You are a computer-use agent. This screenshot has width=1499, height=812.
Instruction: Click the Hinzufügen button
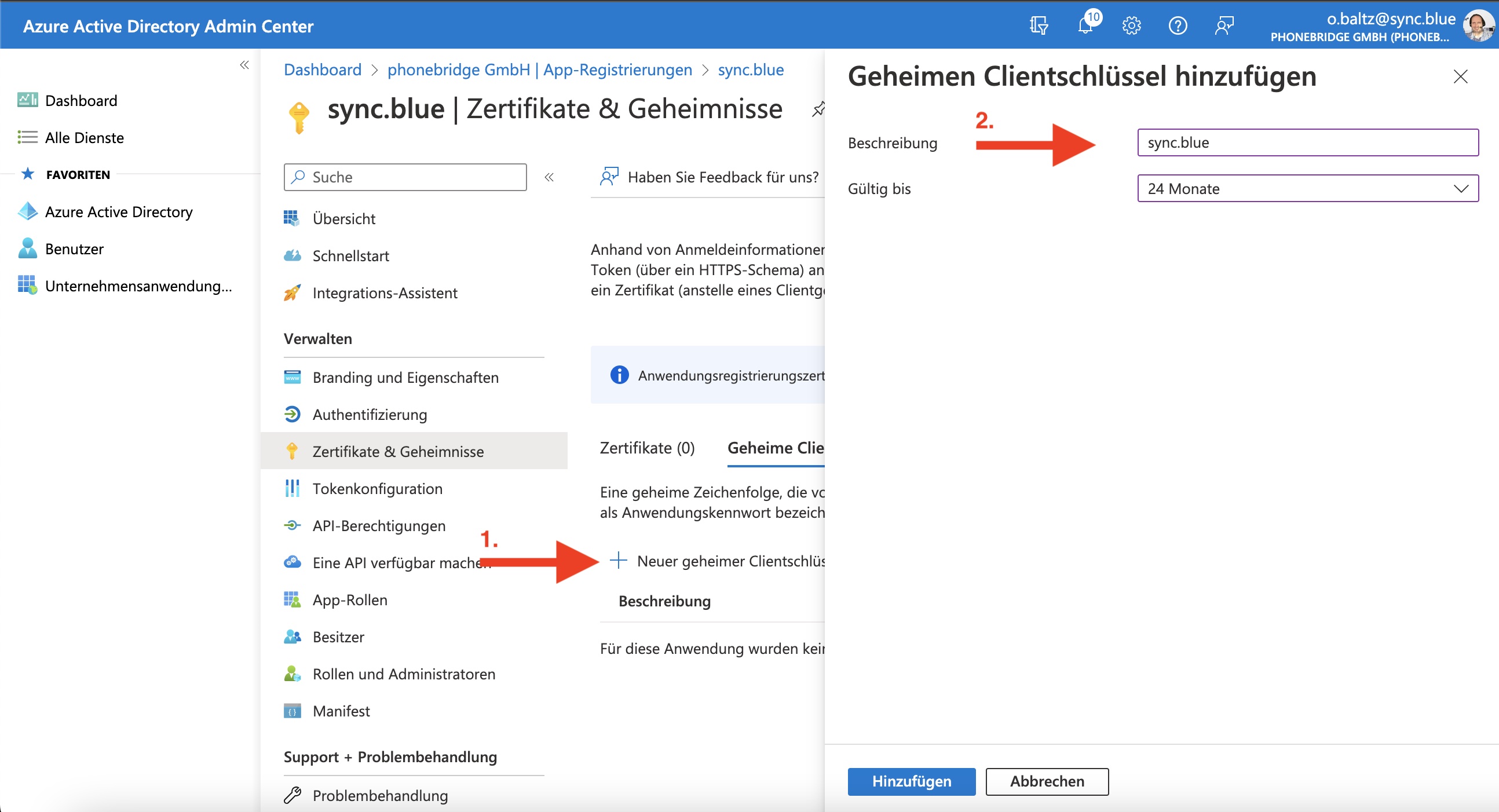[911, 781]
